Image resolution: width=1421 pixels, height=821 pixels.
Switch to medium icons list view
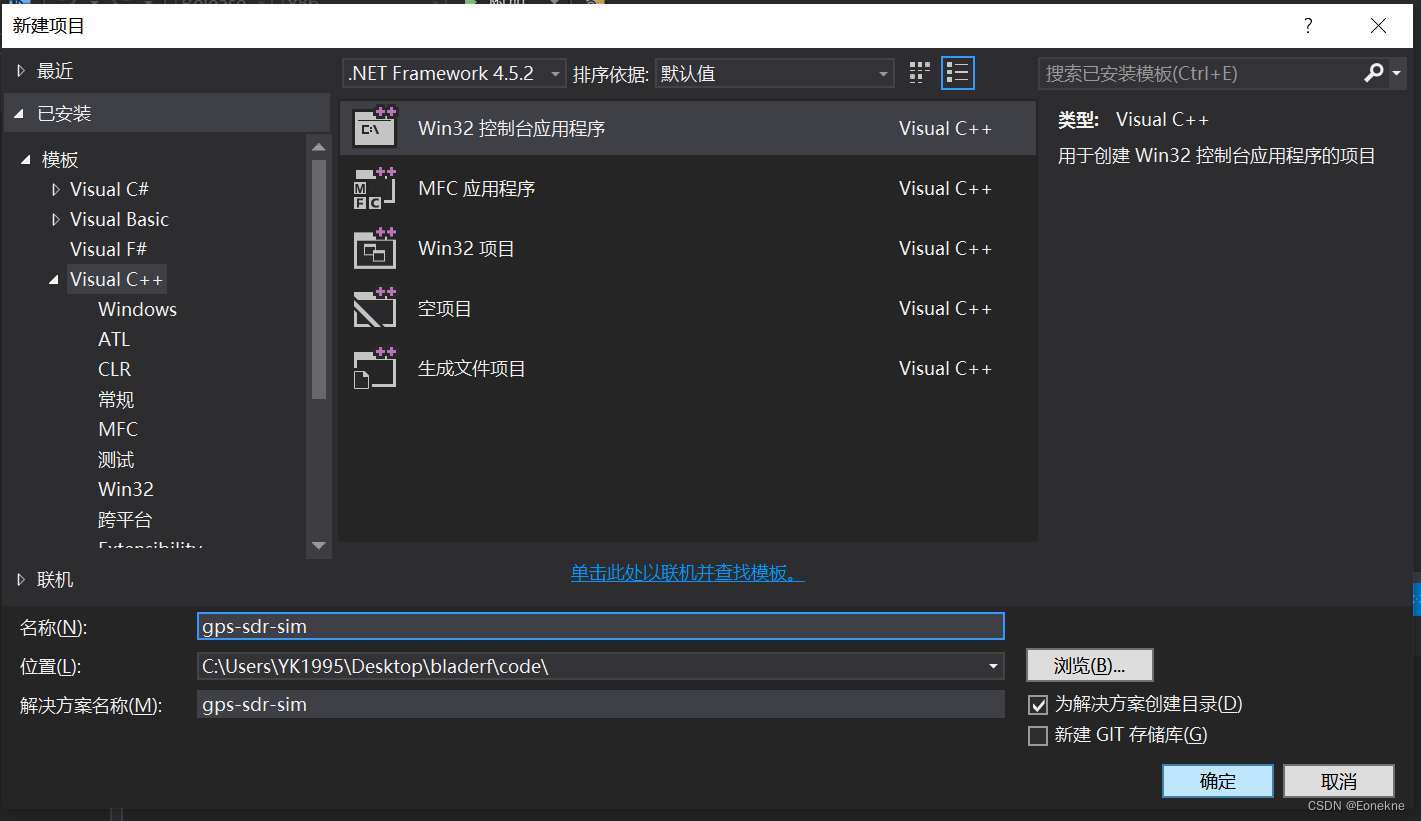point(958,73)
